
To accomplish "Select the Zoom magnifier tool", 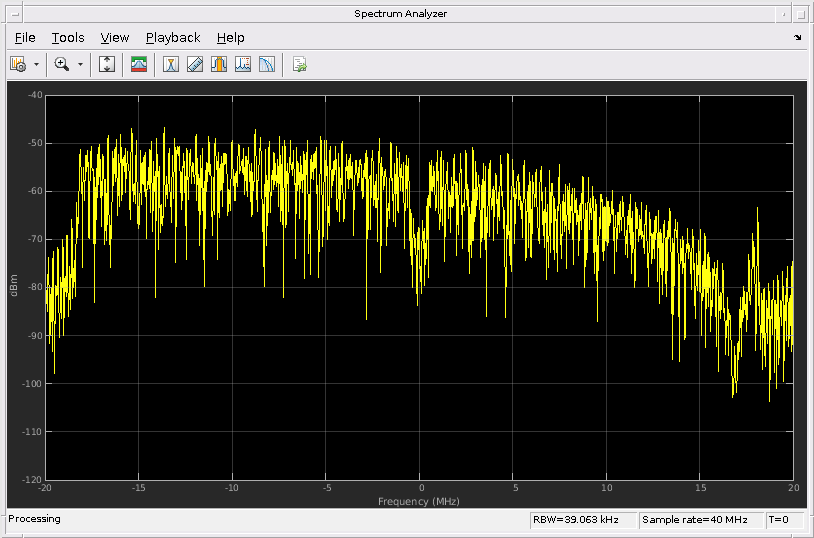I will tap(62, 64).
